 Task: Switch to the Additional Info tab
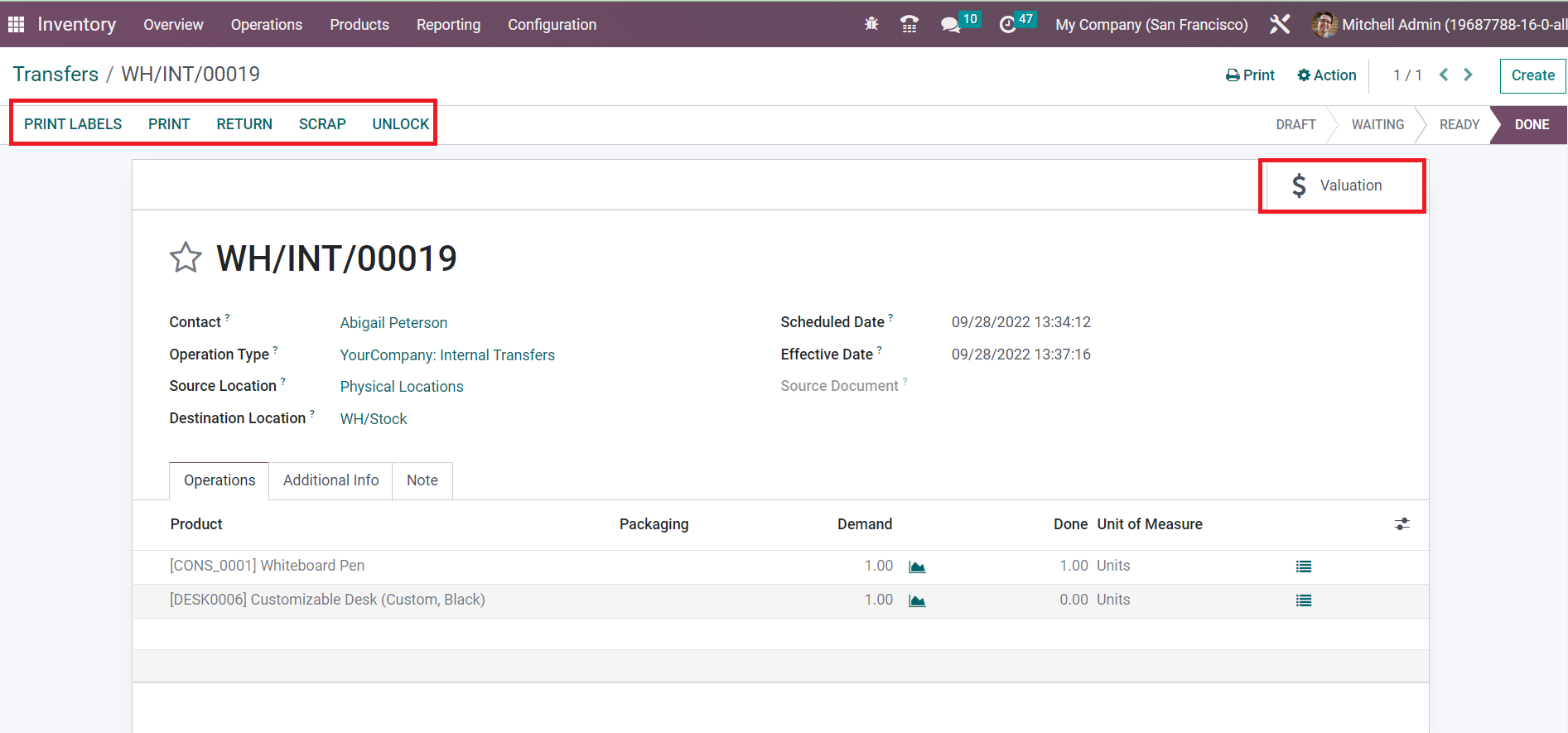pos(330,480)
